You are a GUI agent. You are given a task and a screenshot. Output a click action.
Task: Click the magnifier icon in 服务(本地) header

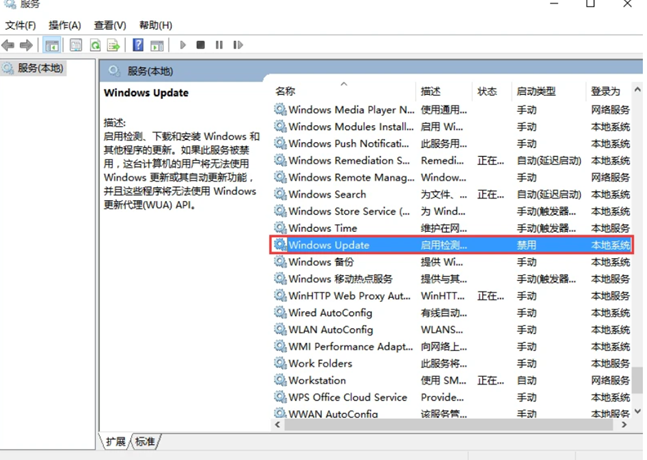[x=114, y=71]
